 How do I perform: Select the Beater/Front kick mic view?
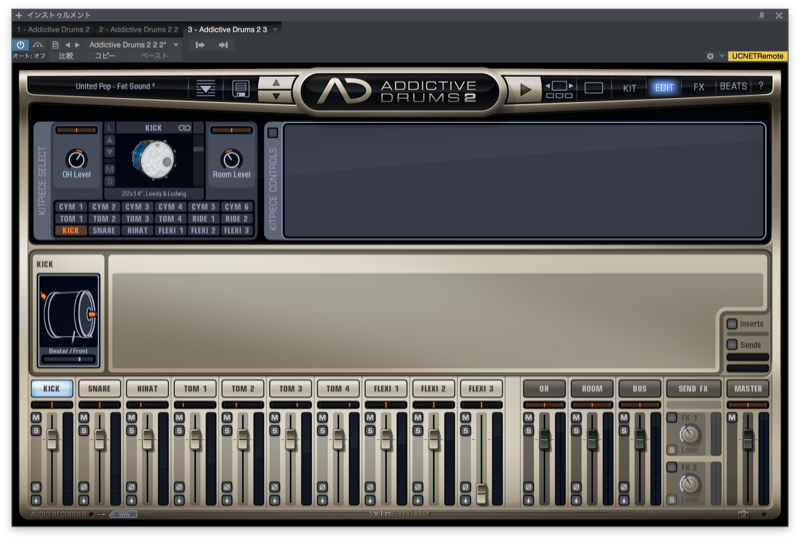tap(68, 320)
